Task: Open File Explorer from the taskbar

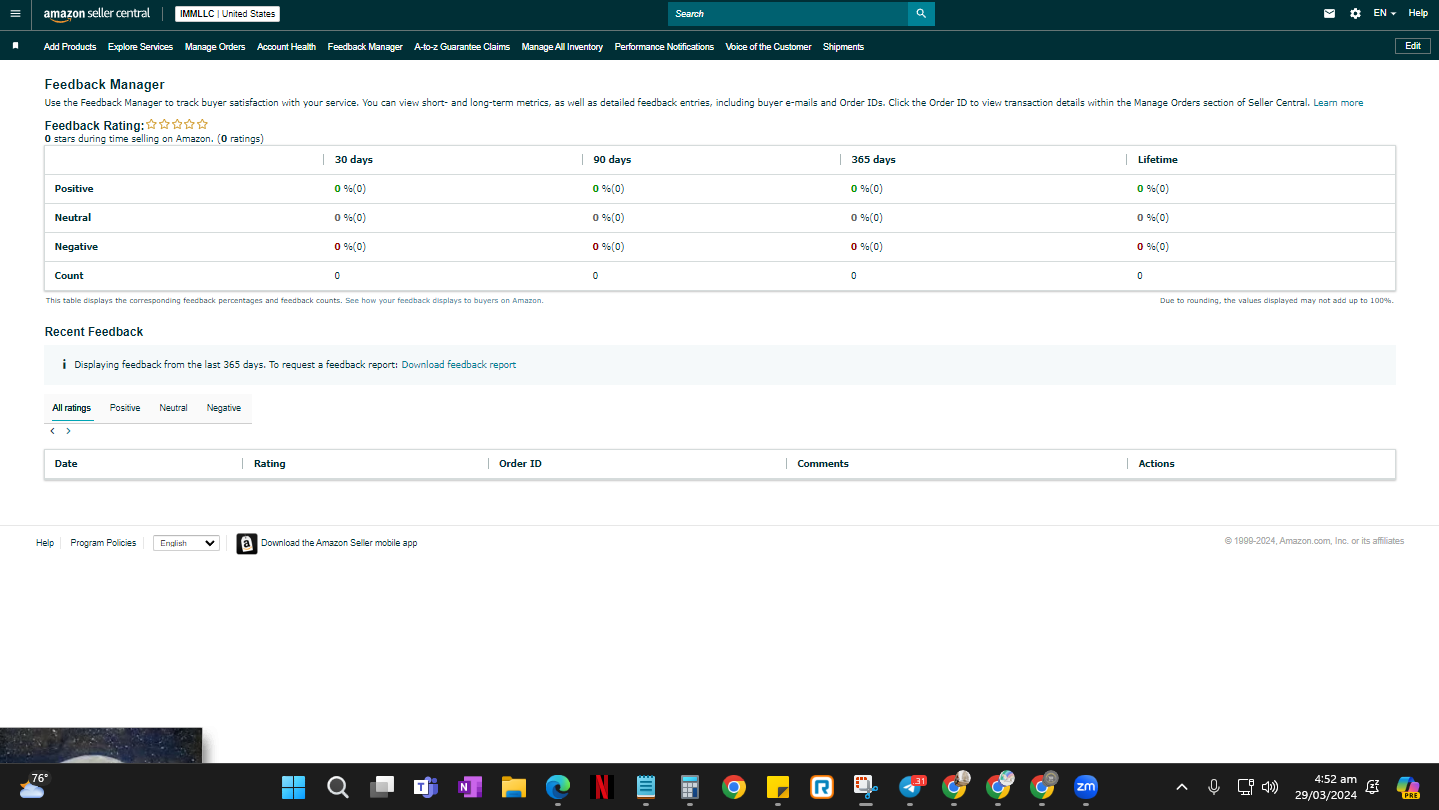Action: (x=514, y=787)
